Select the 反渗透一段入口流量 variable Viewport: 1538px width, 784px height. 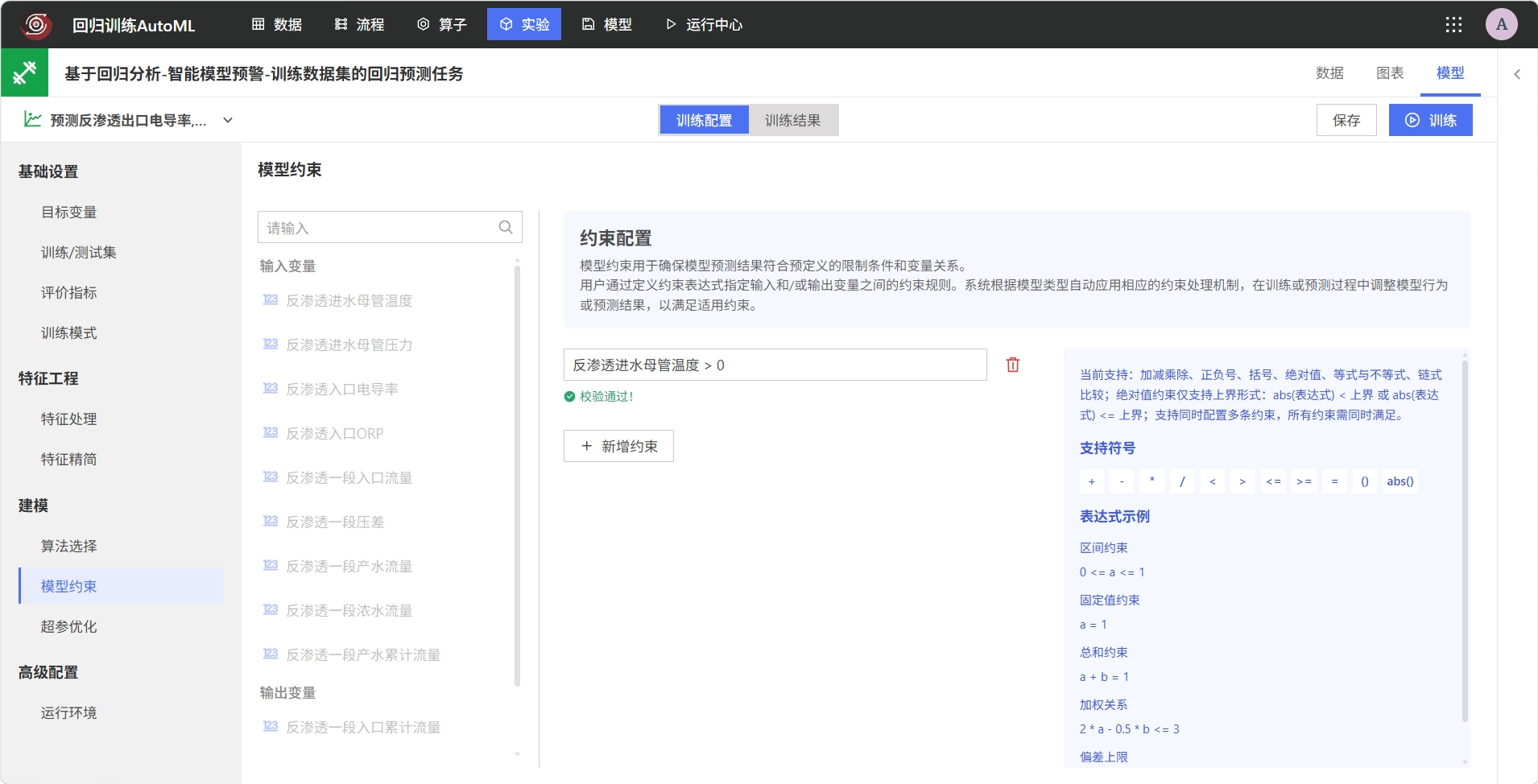pos(349,477)
